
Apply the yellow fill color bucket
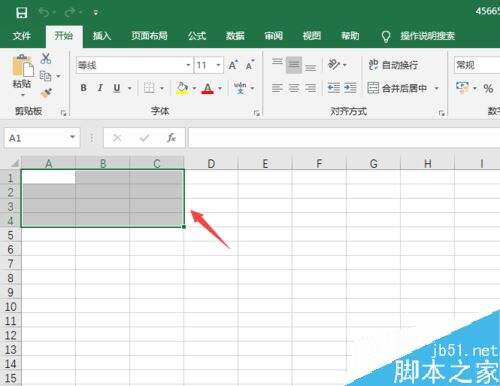point(182,88)
